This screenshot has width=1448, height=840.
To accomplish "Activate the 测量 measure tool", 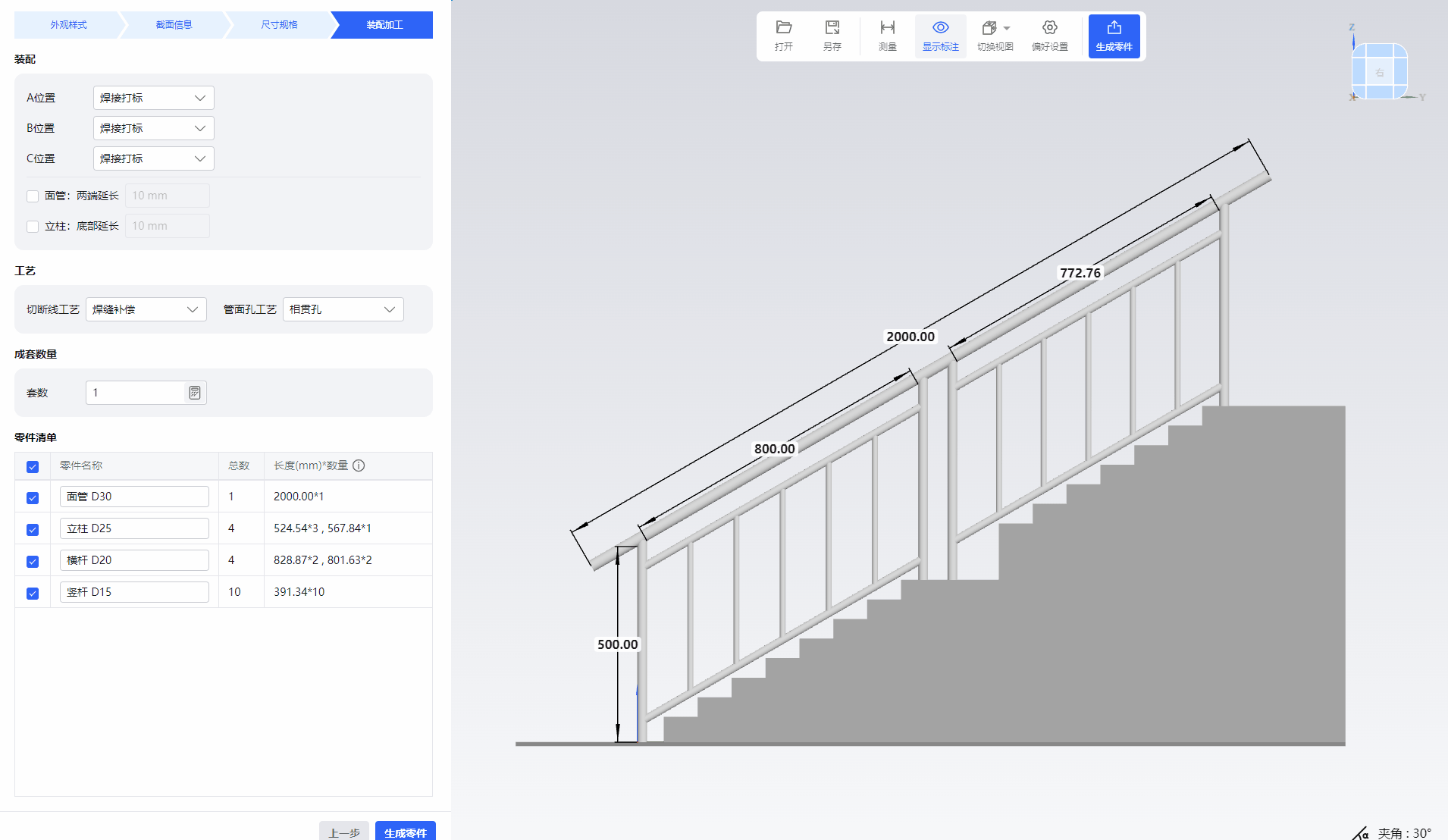I will click(x=888, y=36).
